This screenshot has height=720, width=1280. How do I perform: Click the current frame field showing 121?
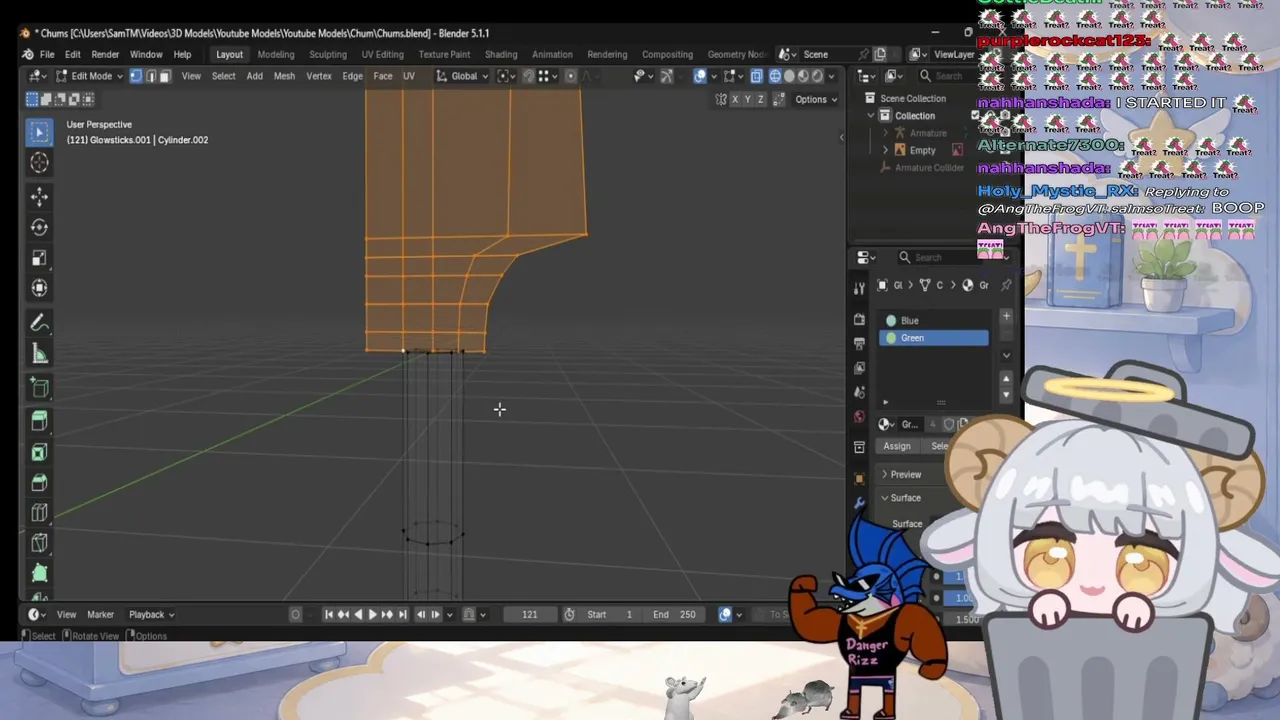(x=530, y=614)
